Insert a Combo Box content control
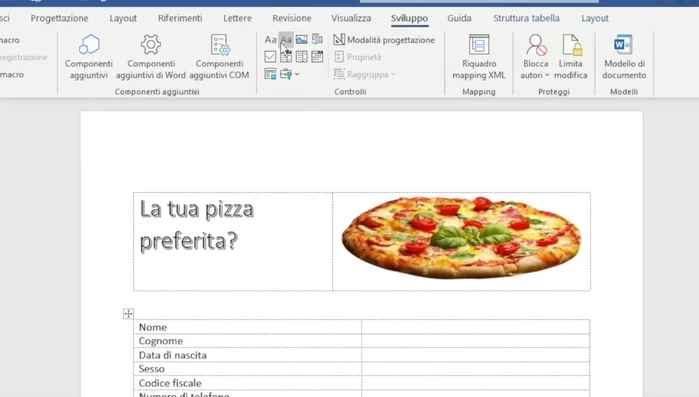 pyautogui.click(x=286, y=57)
